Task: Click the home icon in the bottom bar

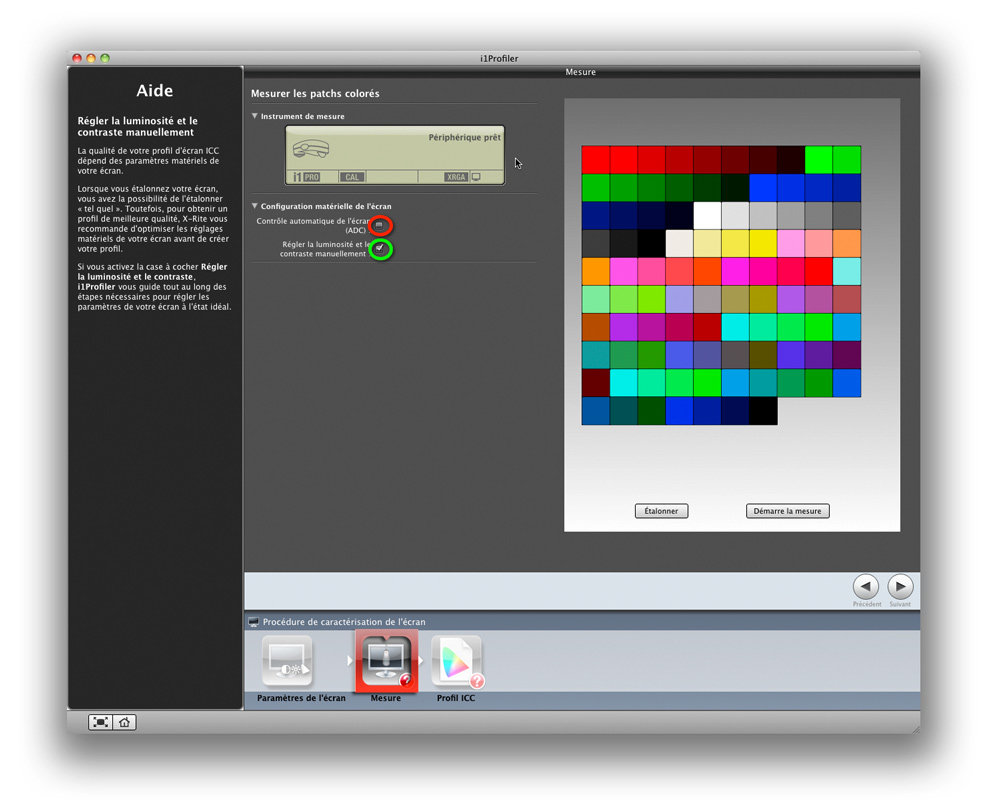Action: [x=124, y=722]
